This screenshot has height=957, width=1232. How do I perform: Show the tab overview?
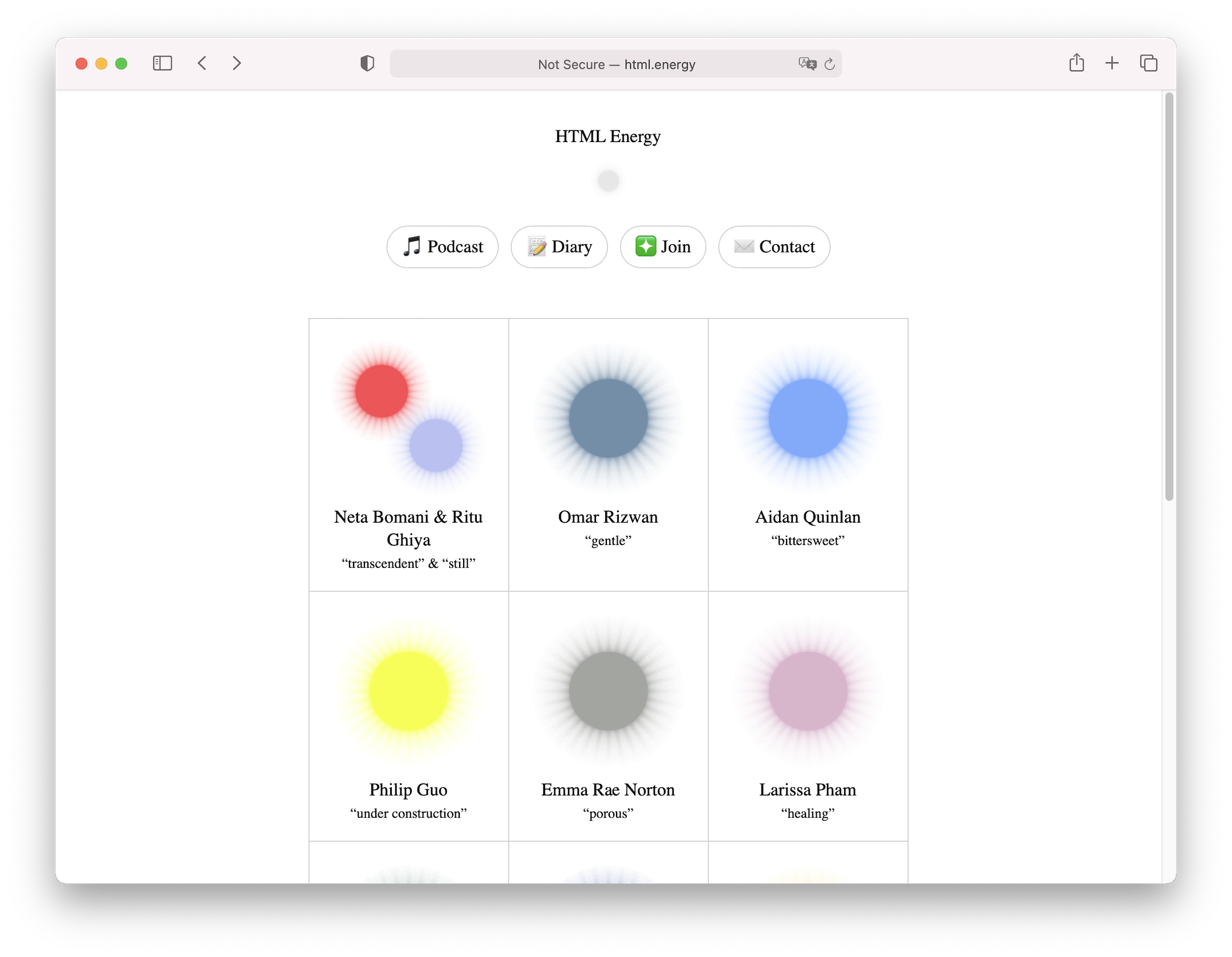pos(1148,63)
